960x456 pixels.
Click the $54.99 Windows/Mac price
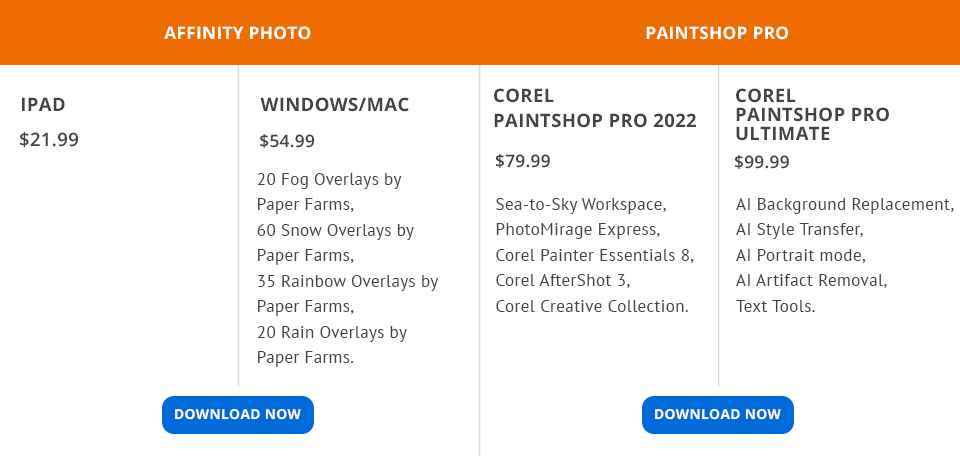tap(287, 142)
